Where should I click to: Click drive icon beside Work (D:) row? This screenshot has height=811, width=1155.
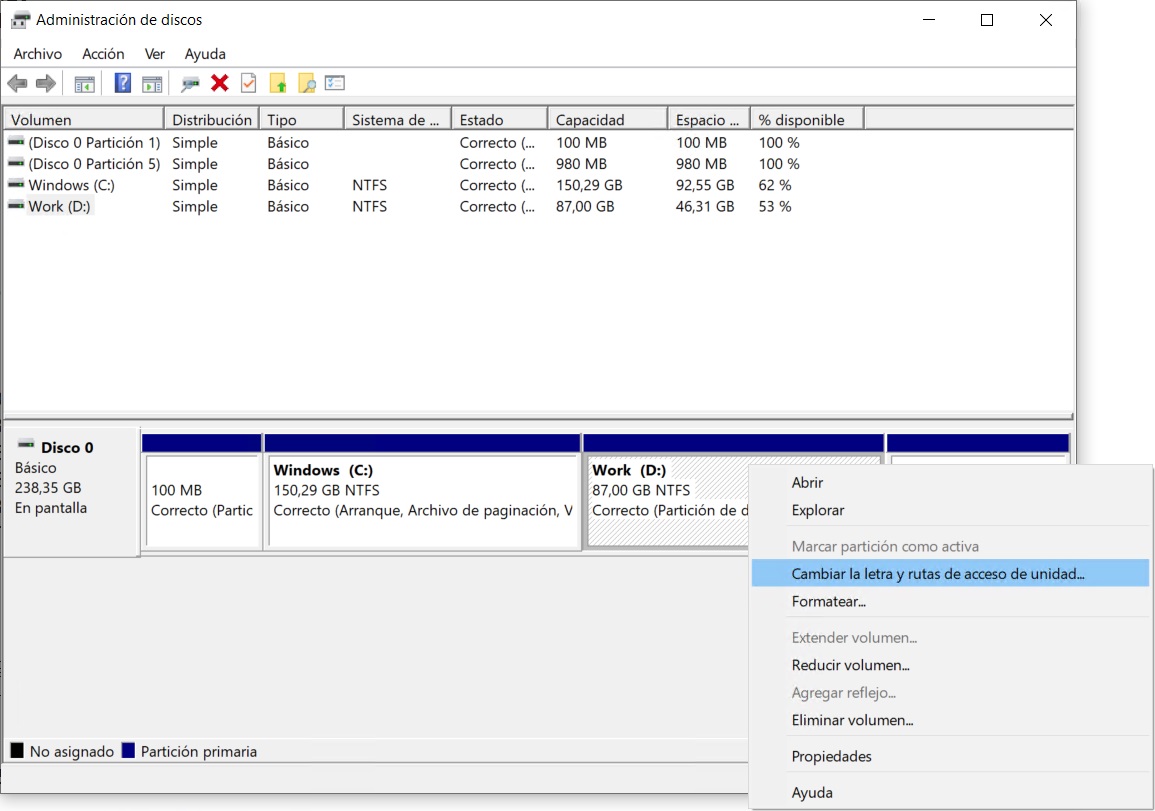(16, 206)
